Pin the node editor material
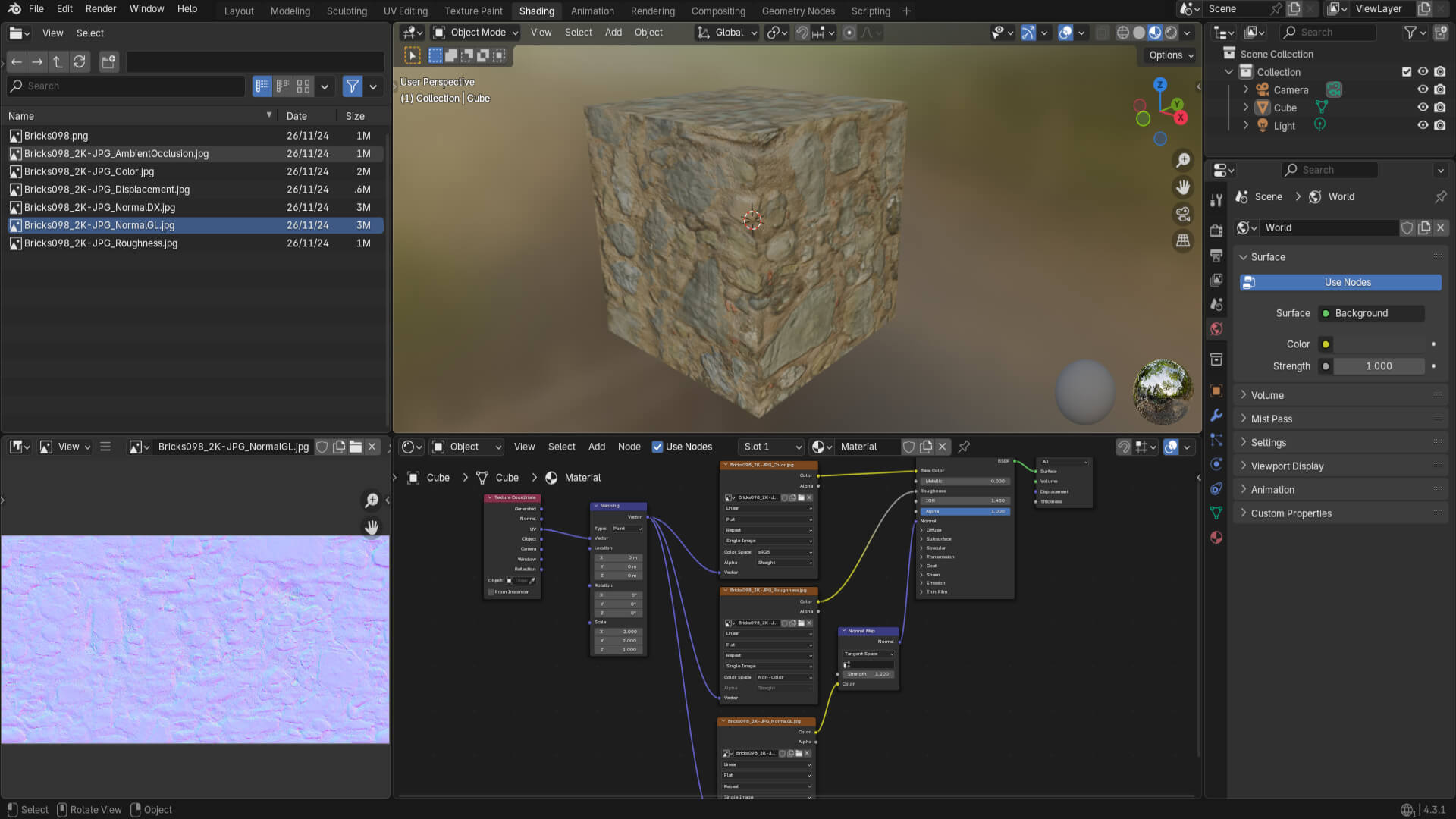The image size is (1456, 819). point(964,447)
